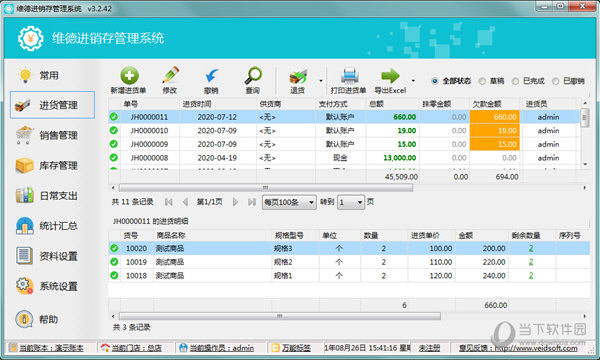Image resolution: width=600 pixels, height=360 pixels.
Task: Click the 供货商 column header
Action: click(x=286, y=104)
